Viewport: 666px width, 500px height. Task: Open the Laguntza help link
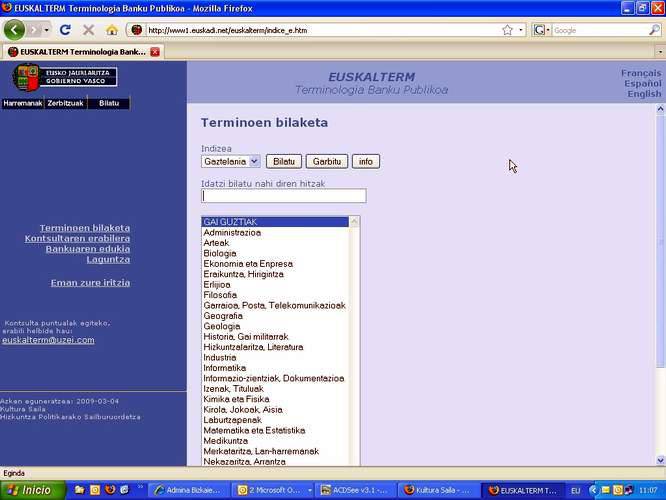108,260
